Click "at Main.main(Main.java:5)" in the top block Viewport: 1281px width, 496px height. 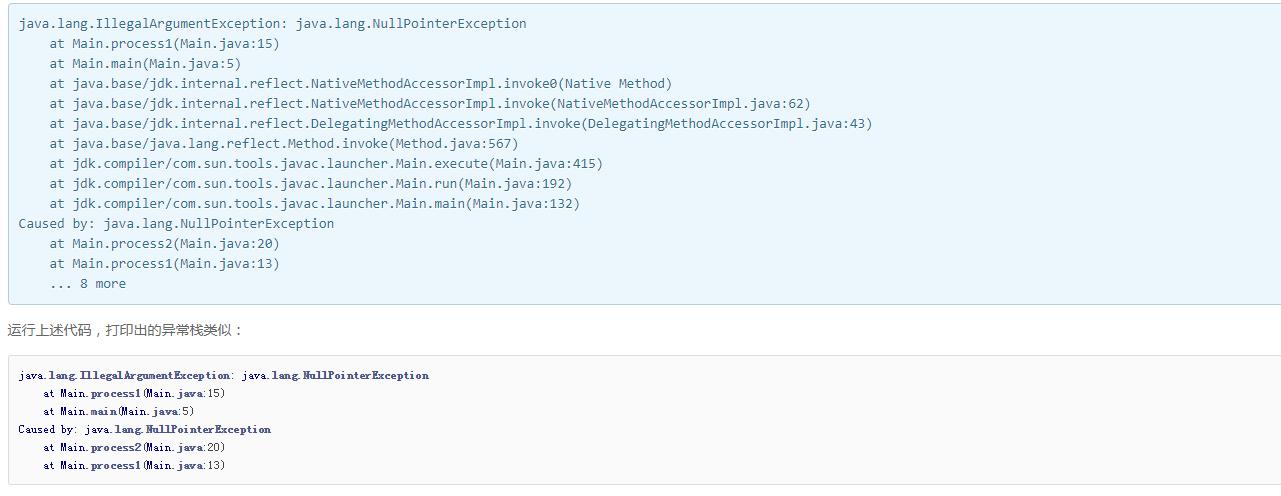click(x=145, y=64)
